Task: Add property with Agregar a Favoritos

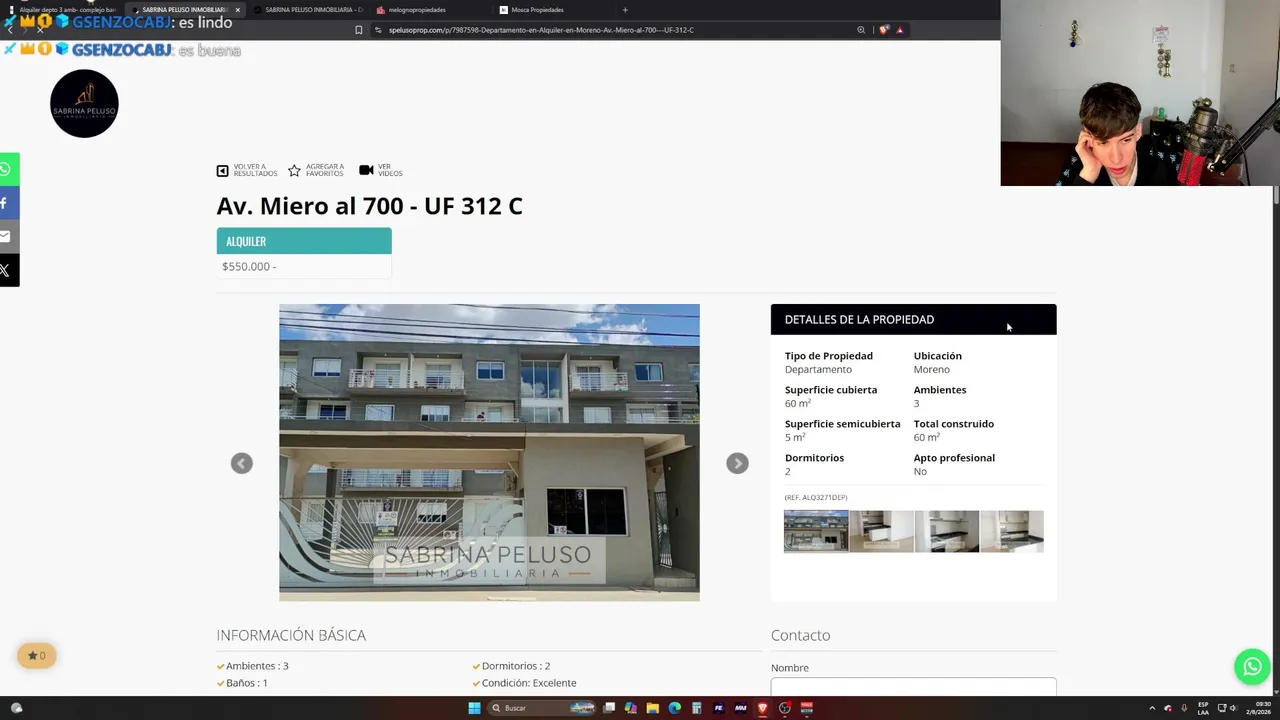Action: [316, 171]
